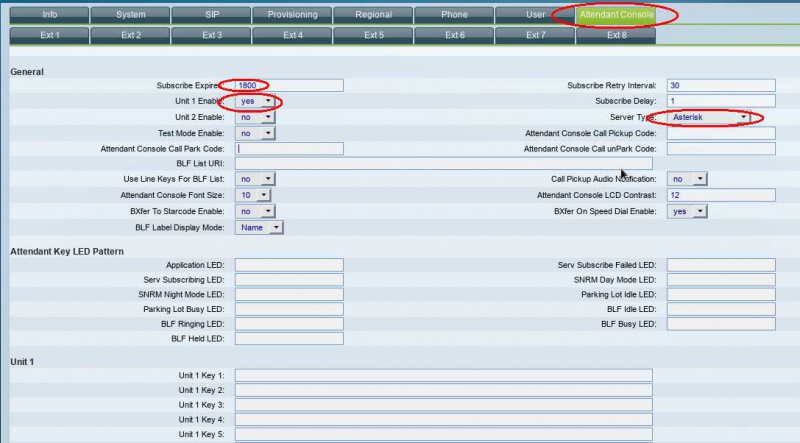Switch to the Ext 8 tab
Viewport: 800px width, 443px height.
click(616, 35)
